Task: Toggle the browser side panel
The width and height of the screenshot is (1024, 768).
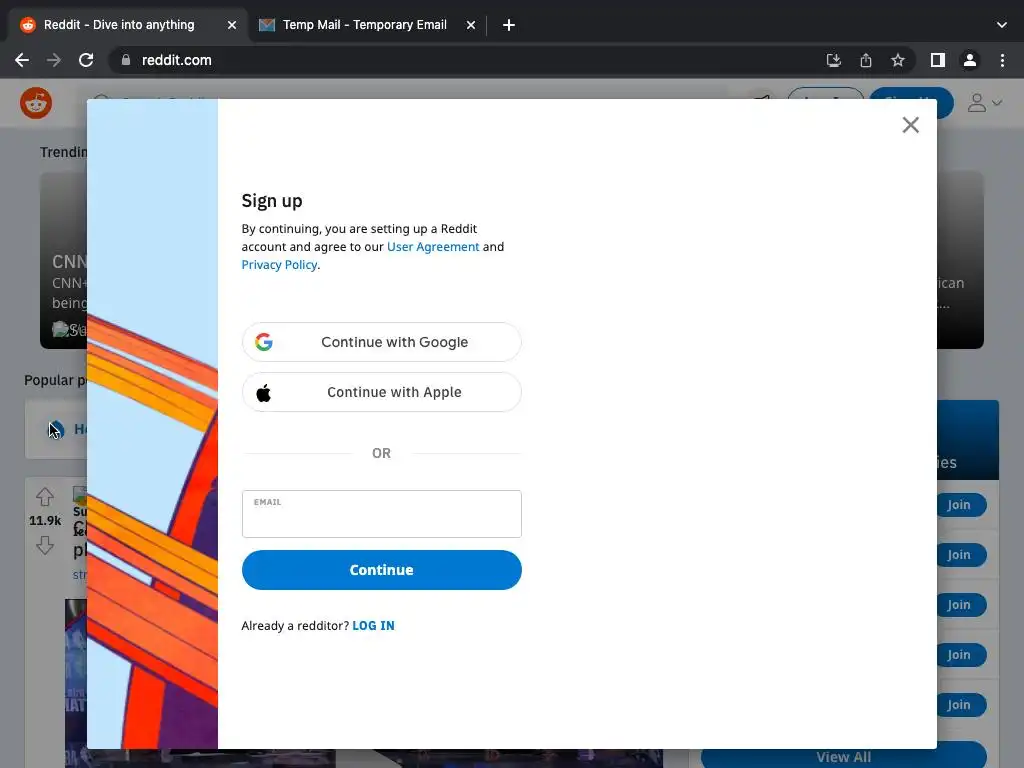Action: pos(938,60)
